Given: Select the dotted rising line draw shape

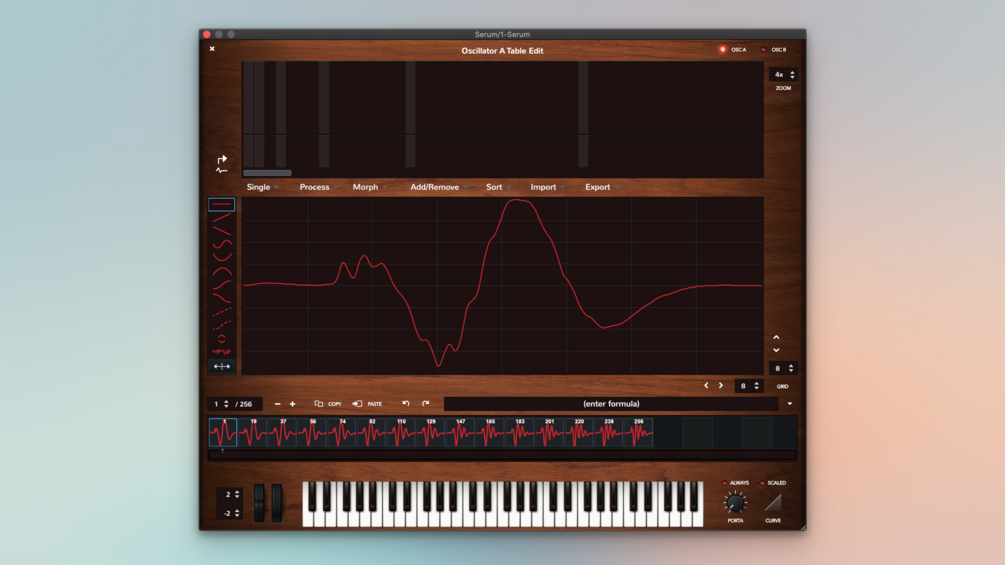Looking at the screenshot, I should (x=222, y=312).
